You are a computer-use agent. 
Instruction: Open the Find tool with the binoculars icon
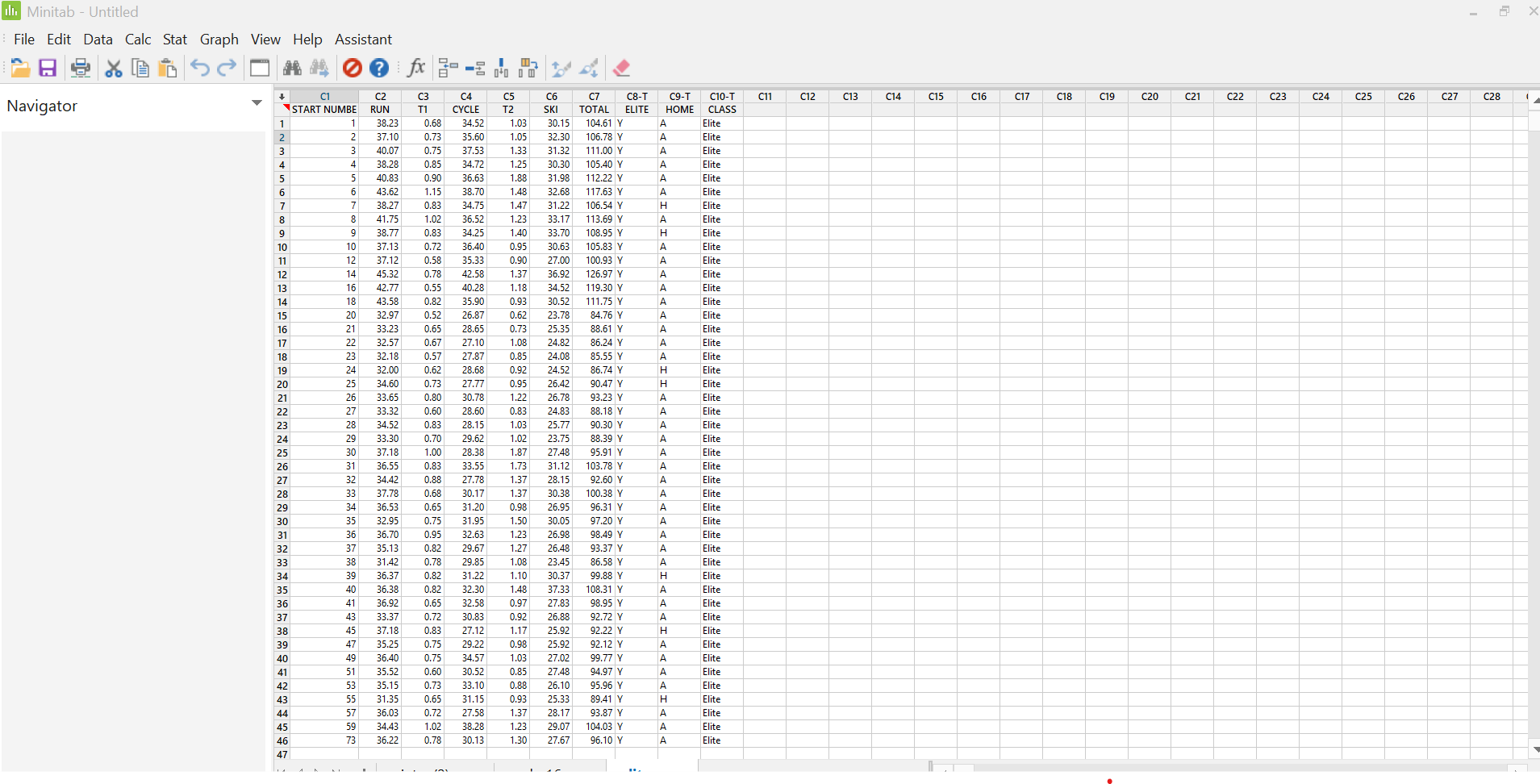point(293,68)
